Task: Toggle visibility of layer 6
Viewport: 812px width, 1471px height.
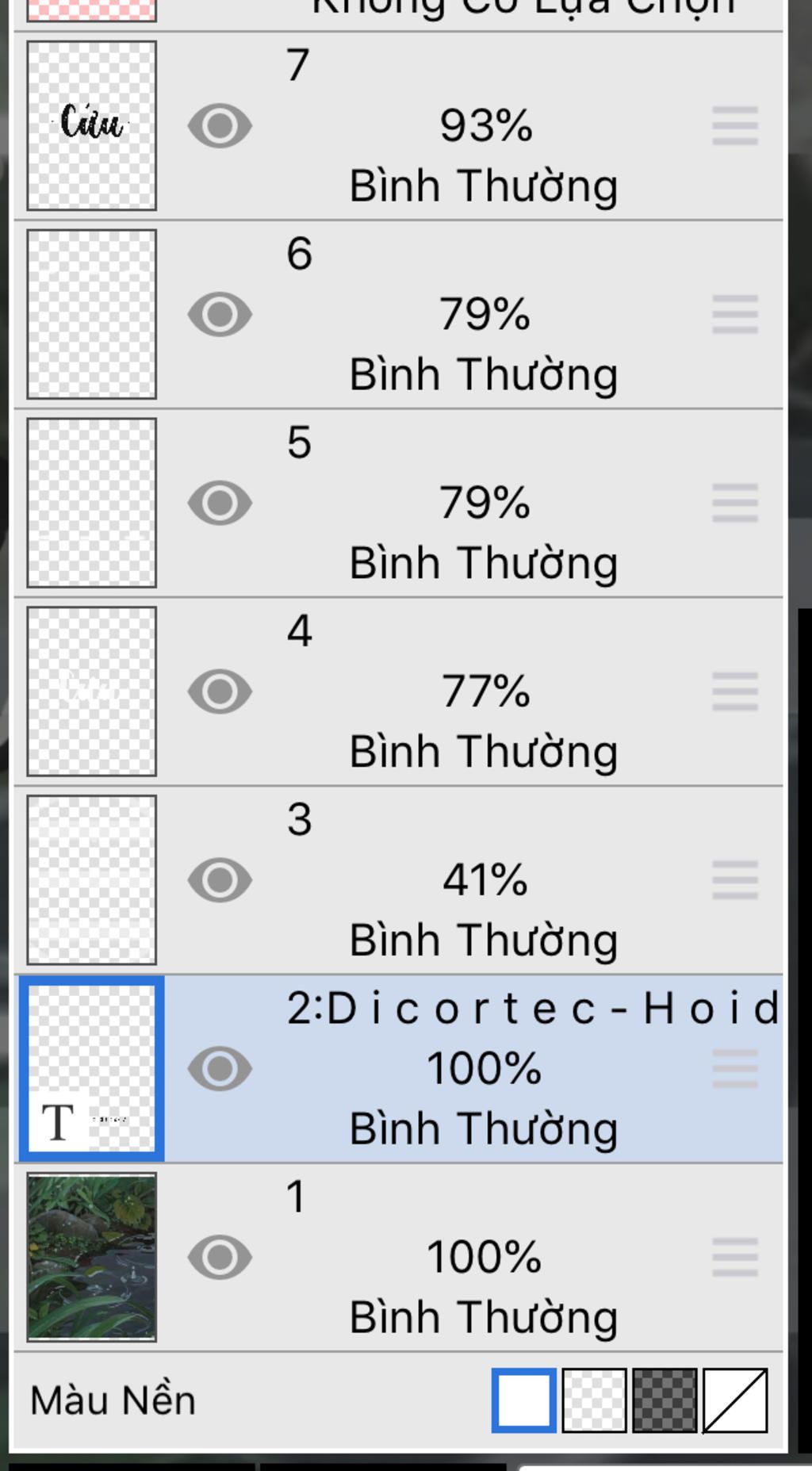Action: pos(220,314)
